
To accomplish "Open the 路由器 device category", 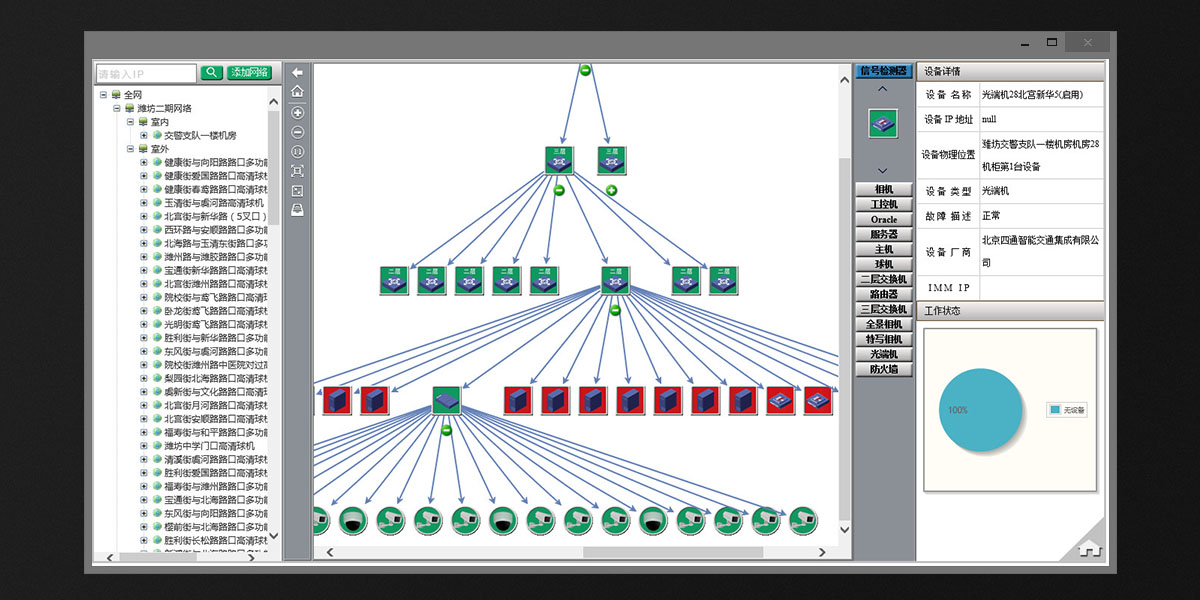I will pos(883,294).
